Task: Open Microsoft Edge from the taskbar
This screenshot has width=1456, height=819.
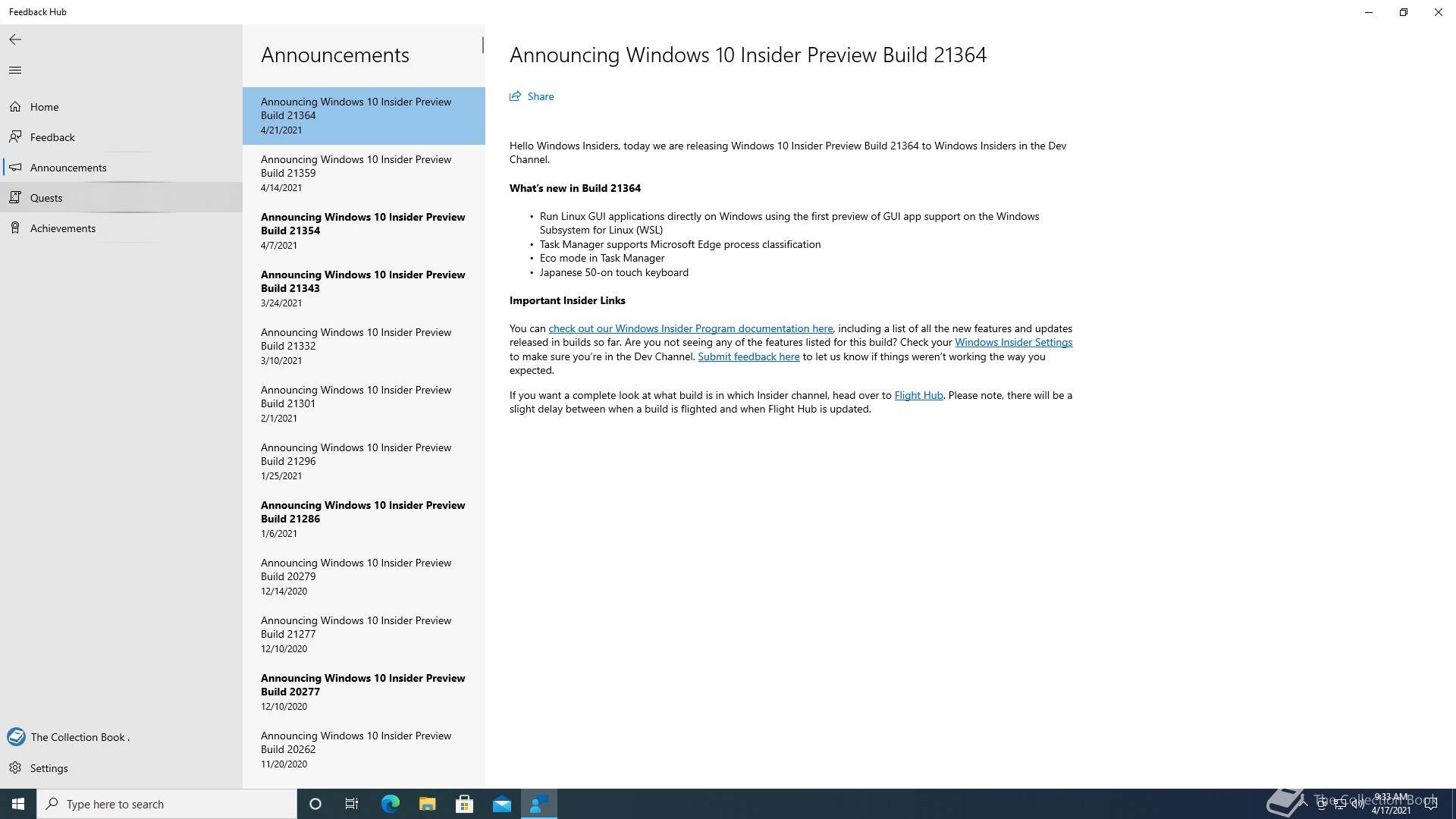Action: (391, 804)
